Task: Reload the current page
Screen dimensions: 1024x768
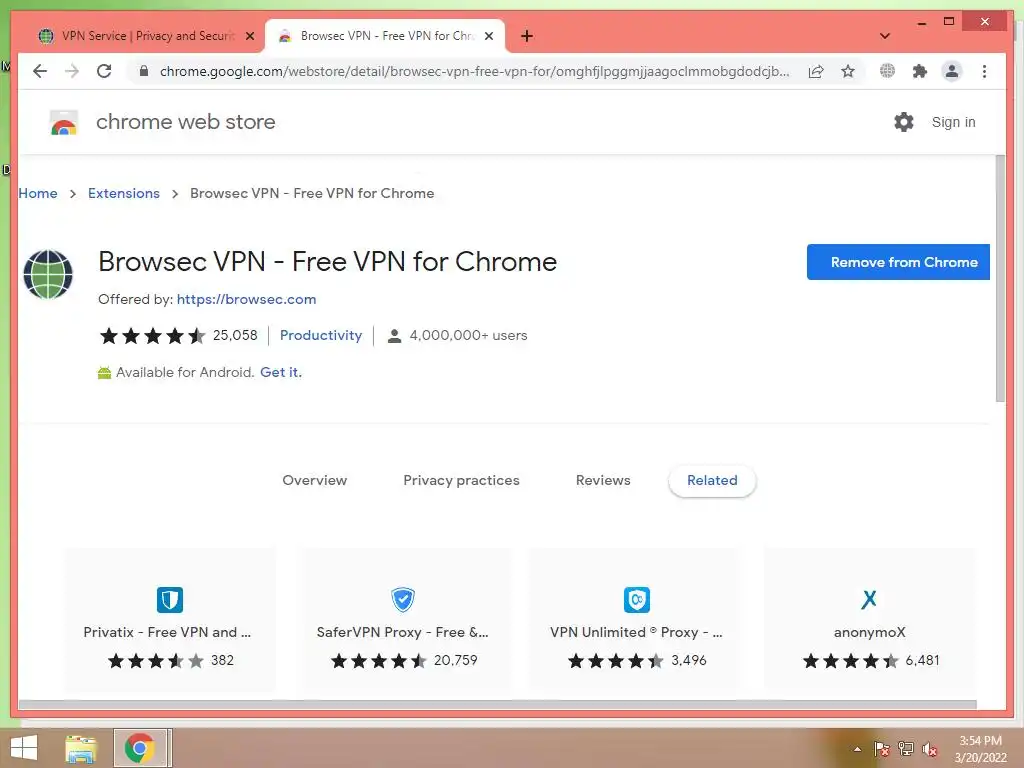Action: pos(104,71)
